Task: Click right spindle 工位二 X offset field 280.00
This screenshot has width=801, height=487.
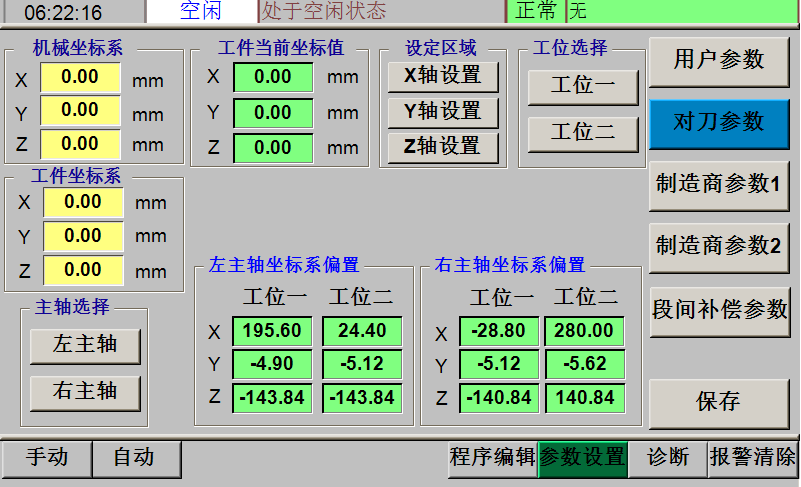Action: point(584,331)
